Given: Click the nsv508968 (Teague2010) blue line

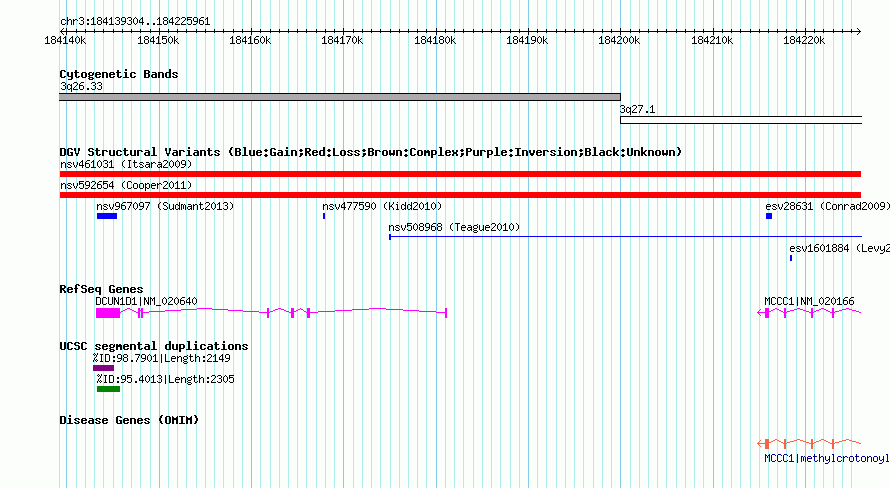Looking at the screenshot, I should point(625,237).
